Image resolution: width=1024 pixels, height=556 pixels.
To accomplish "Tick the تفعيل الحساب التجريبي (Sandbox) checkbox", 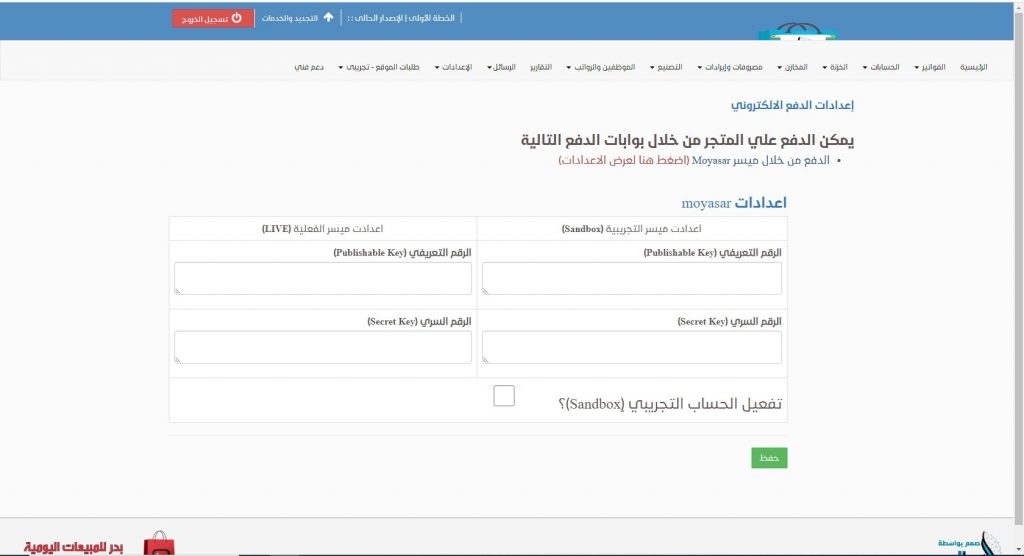I will [x=504, y=396].
